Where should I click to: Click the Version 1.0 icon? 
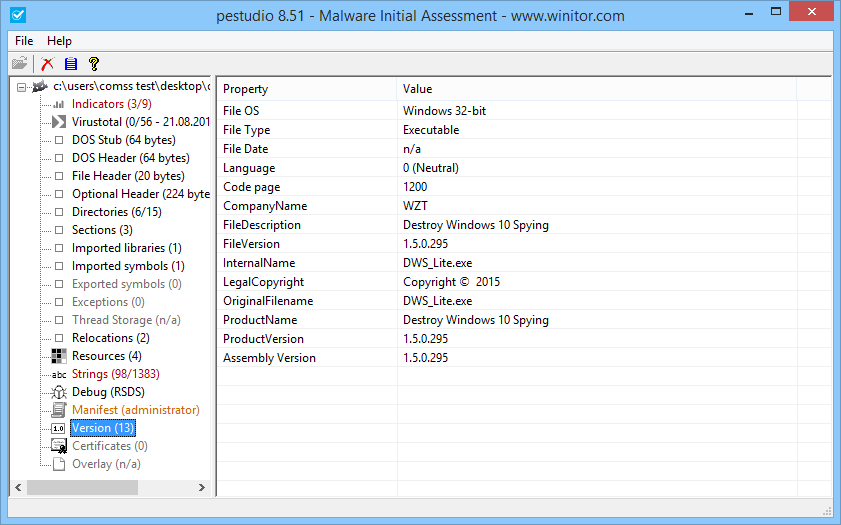click(58, 428)
